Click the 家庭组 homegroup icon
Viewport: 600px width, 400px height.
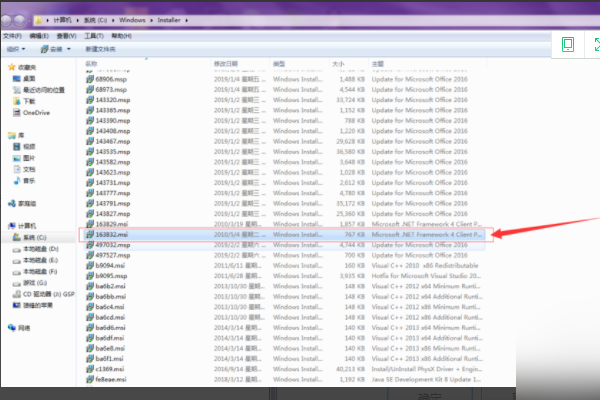coord(12,203)
